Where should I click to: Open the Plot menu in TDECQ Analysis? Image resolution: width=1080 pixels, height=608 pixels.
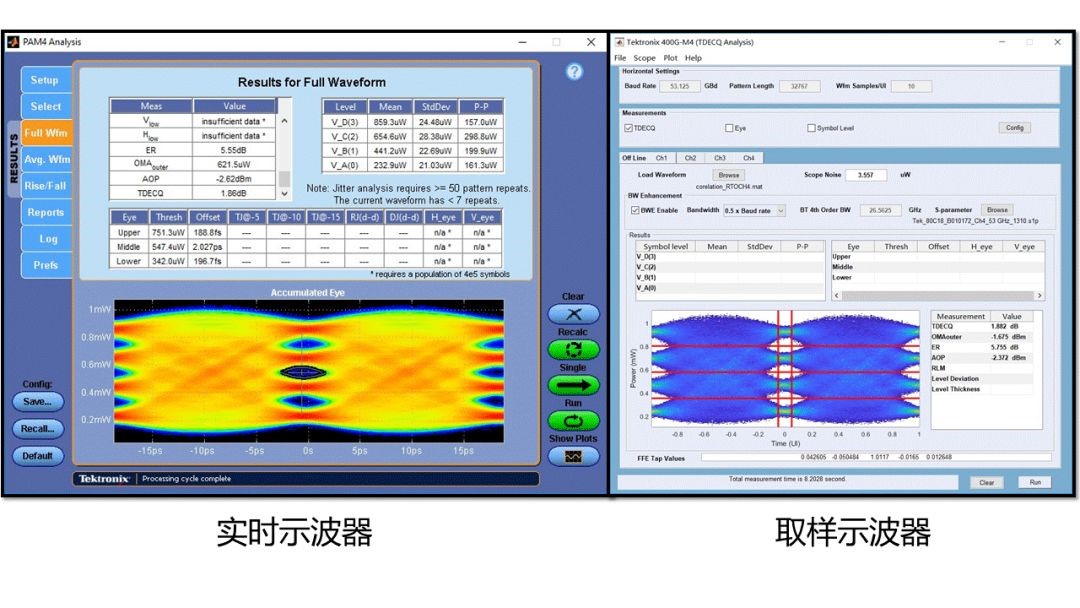(670, 58)
